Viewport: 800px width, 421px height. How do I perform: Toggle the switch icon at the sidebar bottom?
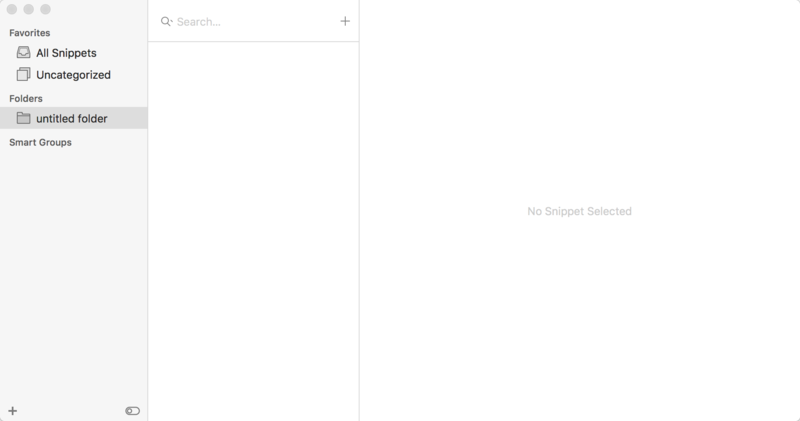[133, 410]
